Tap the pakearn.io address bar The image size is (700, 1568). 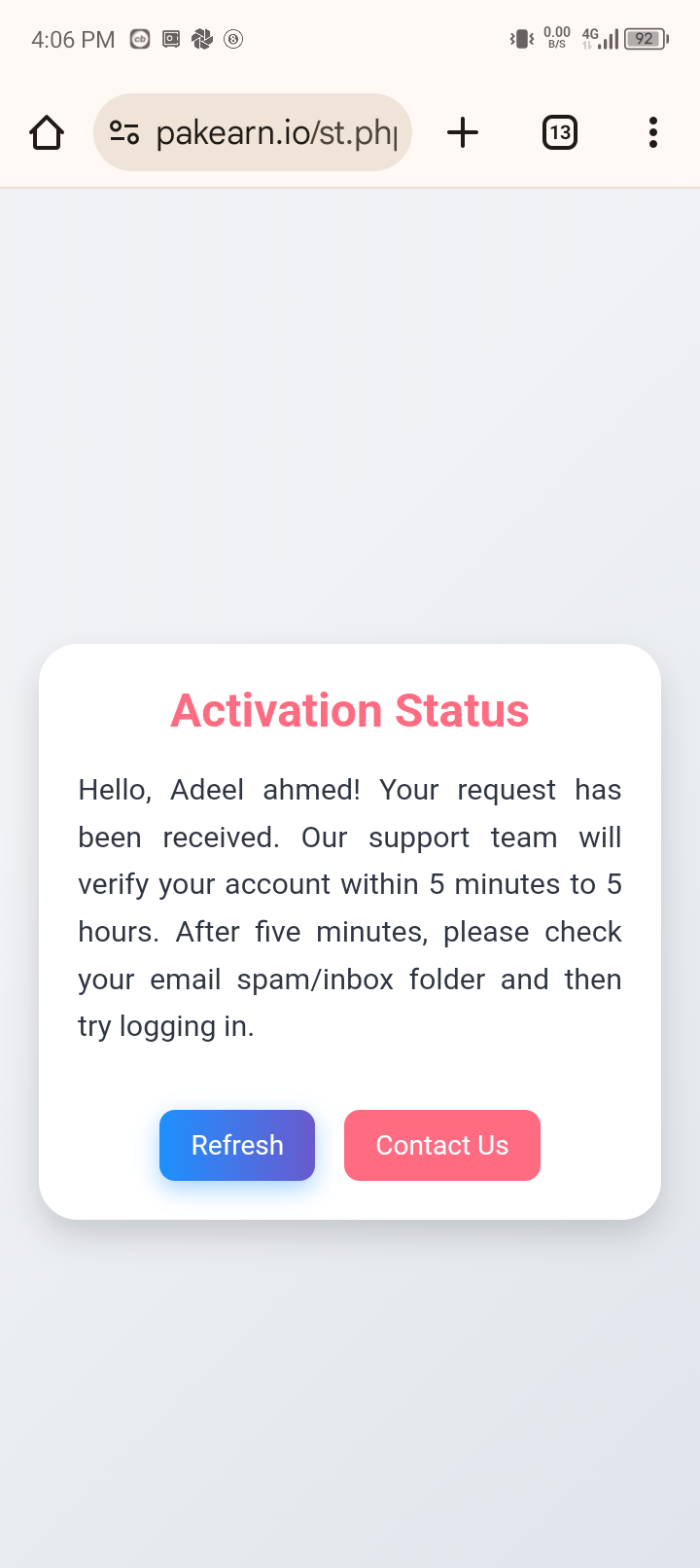(x=253, y=132)
